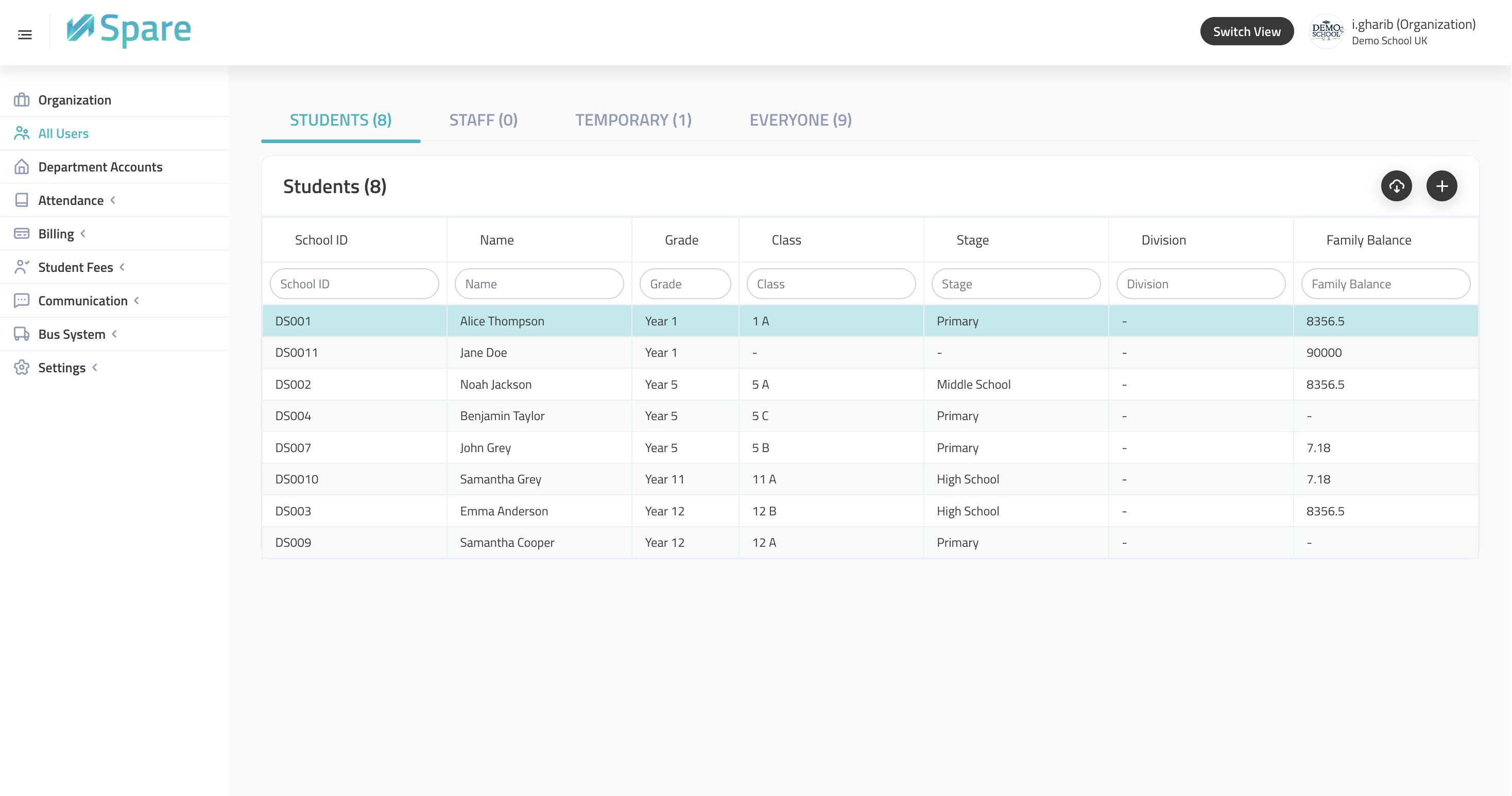Expand the Billing submenu chevron
Viewport: 1512px width, 796px height.
pos(83,234)
